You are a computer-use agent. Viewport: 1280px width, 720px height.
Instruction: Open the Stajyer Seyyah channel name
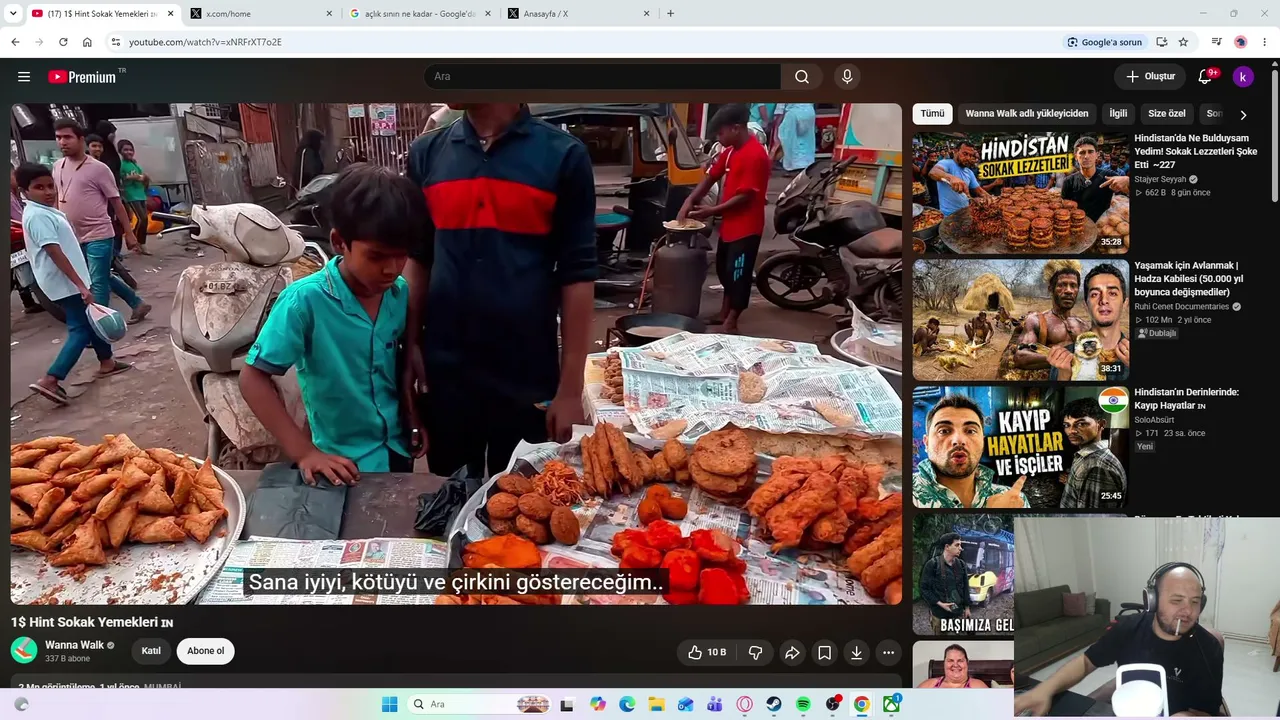[x=1160, y=180]
